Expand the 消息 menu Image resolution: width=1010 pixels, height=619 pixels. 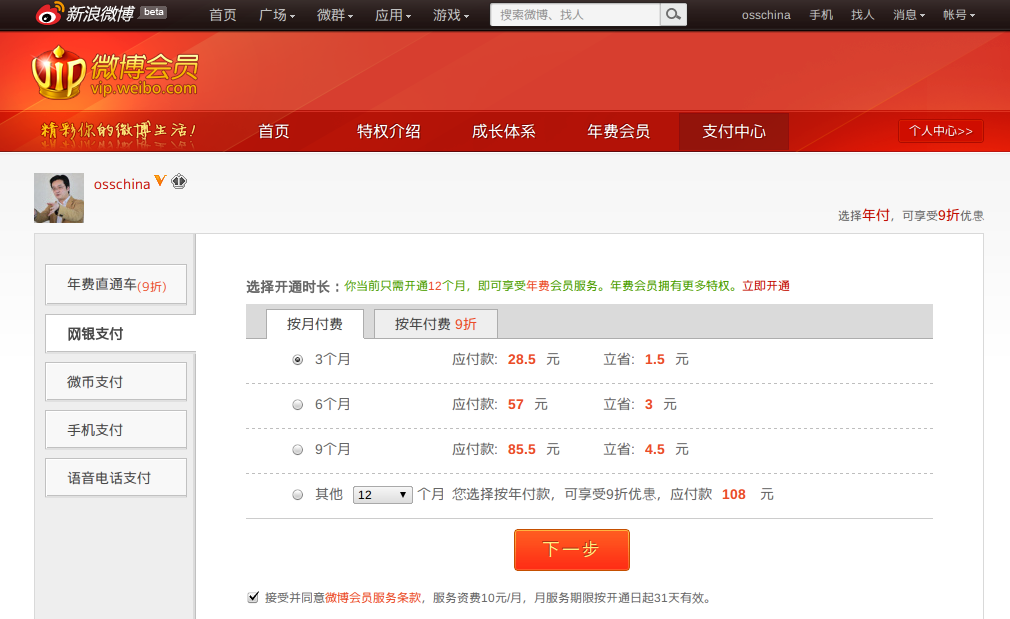909,15
